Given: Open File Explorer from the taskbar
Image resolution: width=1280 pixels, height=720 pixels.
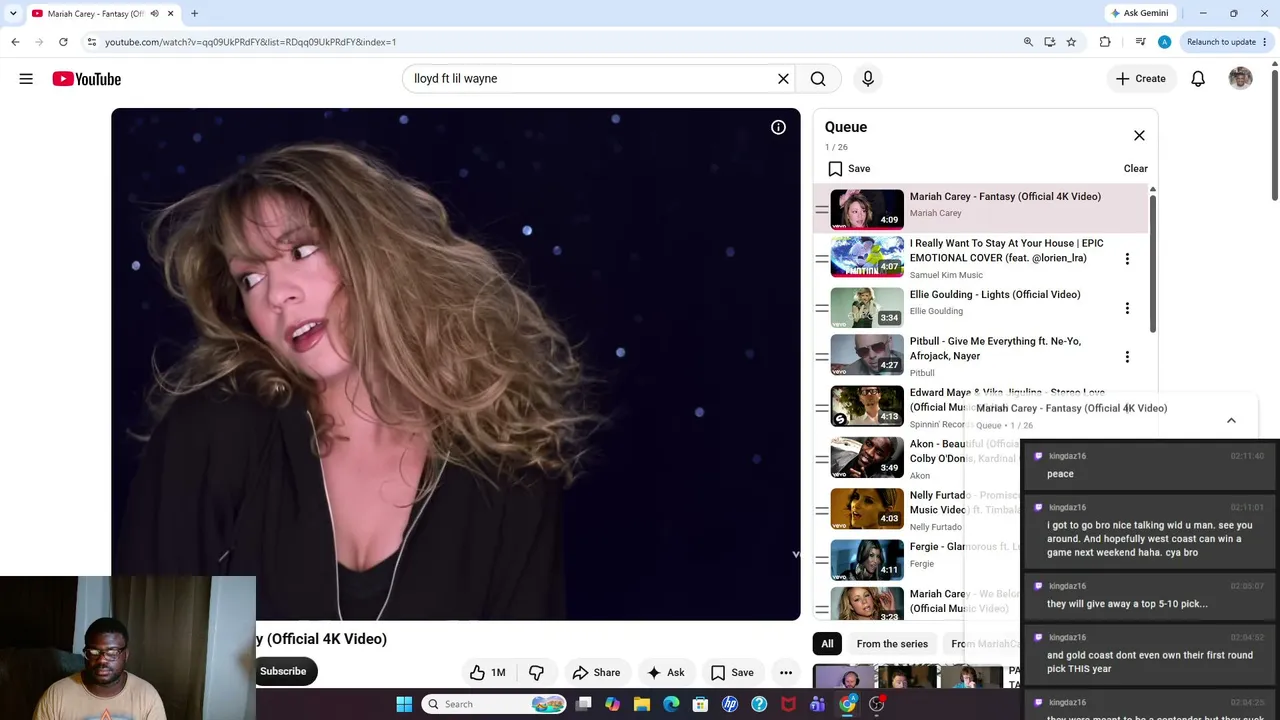Looking at the screenshot, I should pyautogui.click(x=642, y=704).
